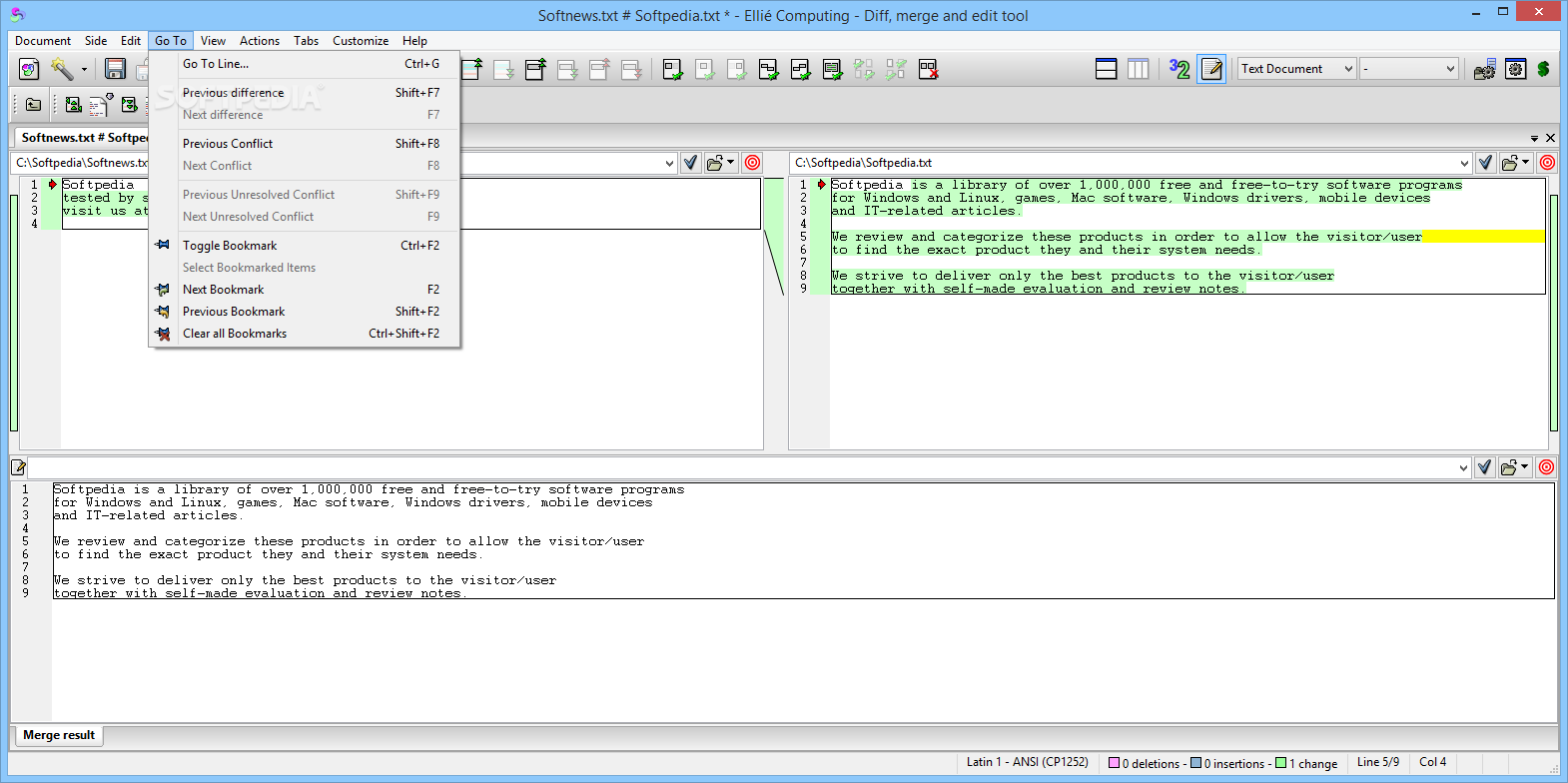The height and width of the screenshot is (783, 1568).
Task: Click the 'Col 4' status bar entry
Action: pos(1432,762)
